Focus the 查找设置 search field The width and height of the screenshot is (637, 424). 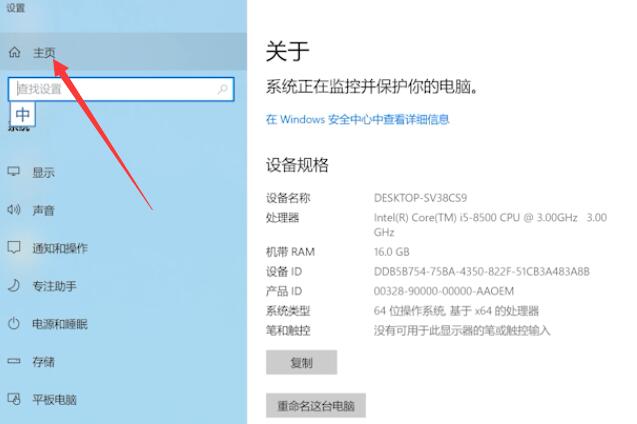[x=121, y=89]
